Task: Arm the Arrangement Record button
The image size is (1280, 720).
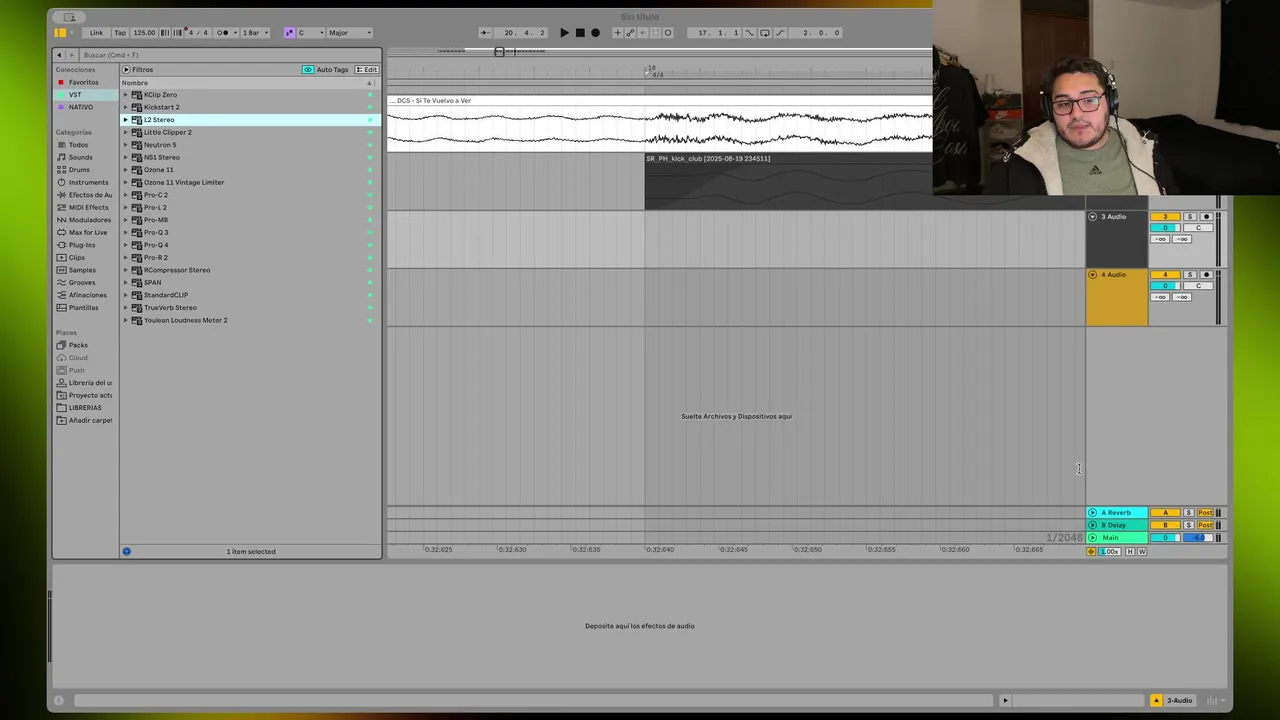Action: (595, 33)
